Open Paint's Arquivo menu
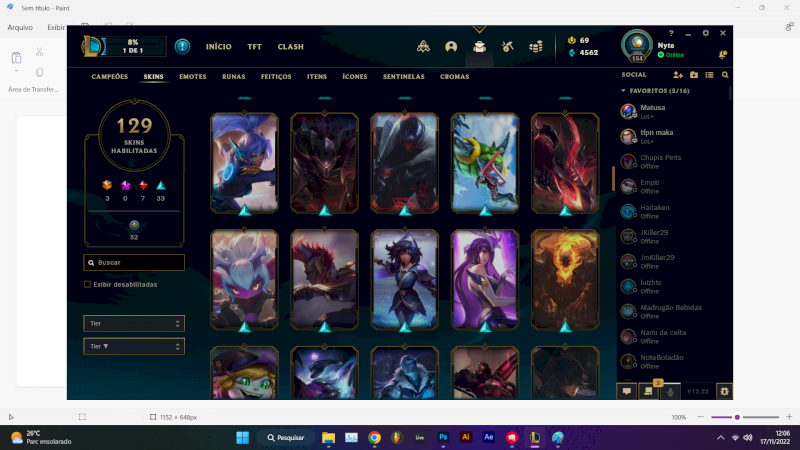This screenshot has width=800, height=450. click(x=20, y=28)
